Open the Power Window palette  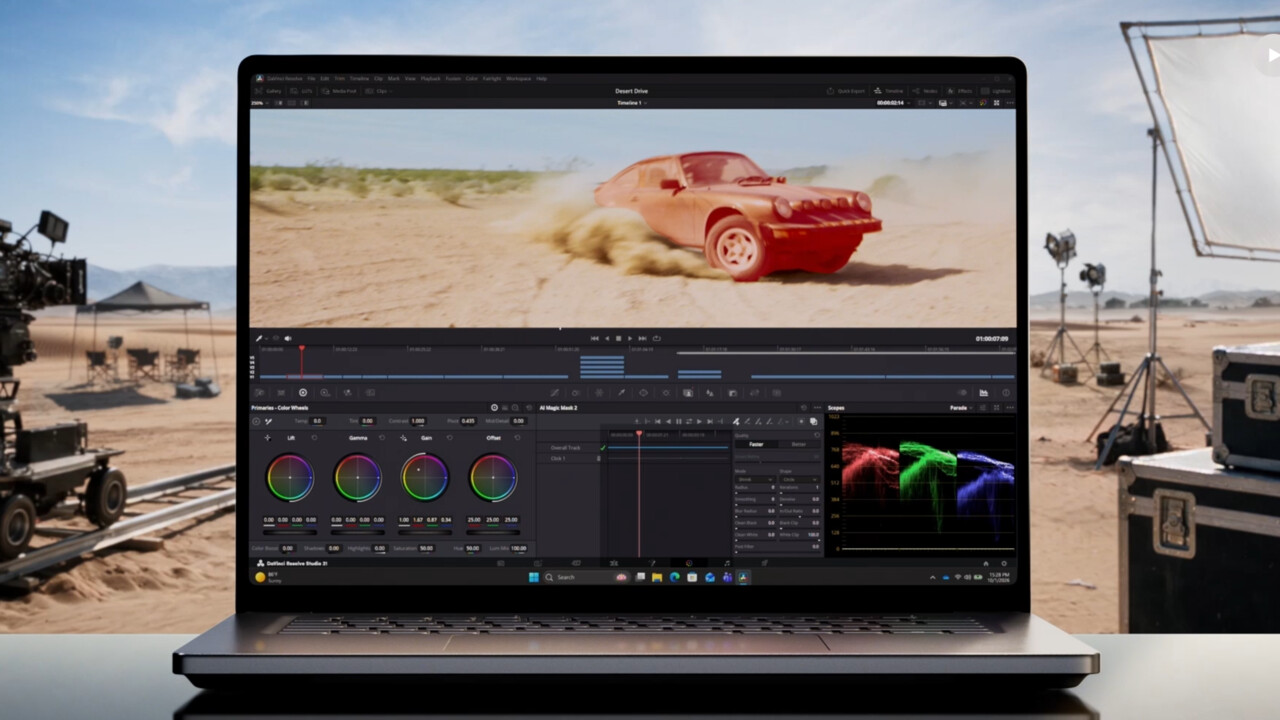click(643, 393)
